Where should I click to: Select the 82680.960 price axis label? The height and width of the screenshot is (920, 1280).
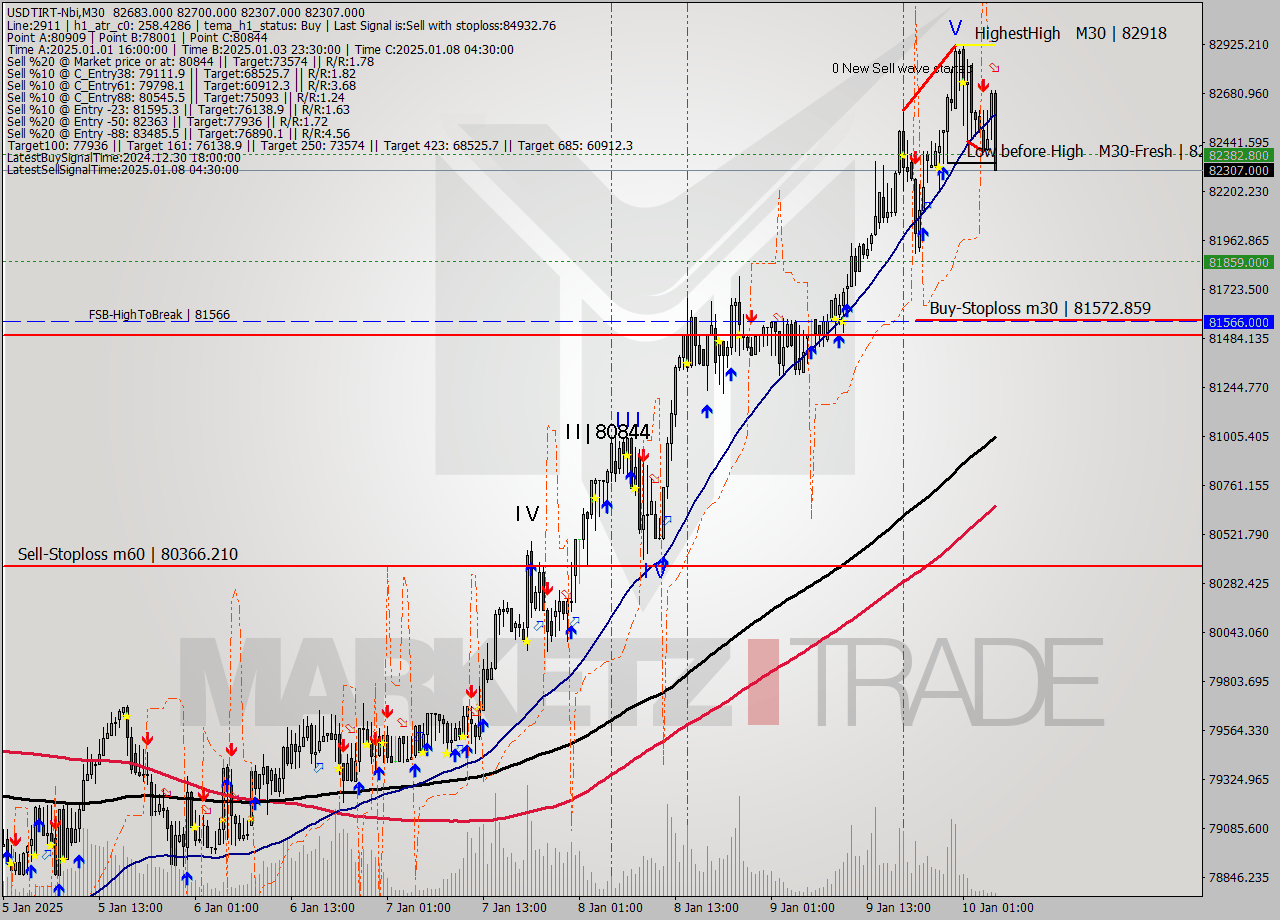pyautogui.click(x=1239, y=94)
